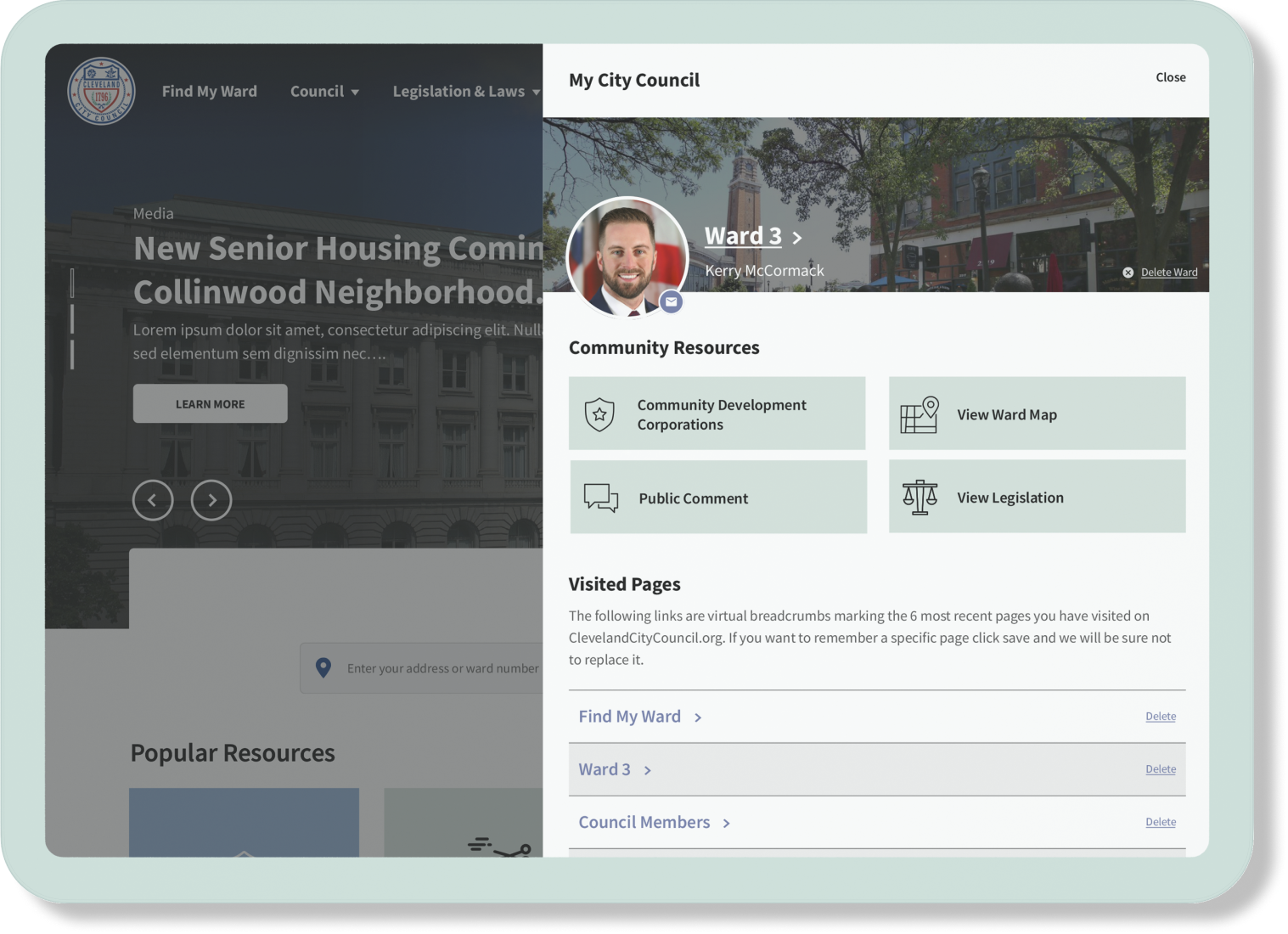Viewport: 1288px width, 934px height.
Task: Click the Delete Ward link
Action: point(1168,273)
